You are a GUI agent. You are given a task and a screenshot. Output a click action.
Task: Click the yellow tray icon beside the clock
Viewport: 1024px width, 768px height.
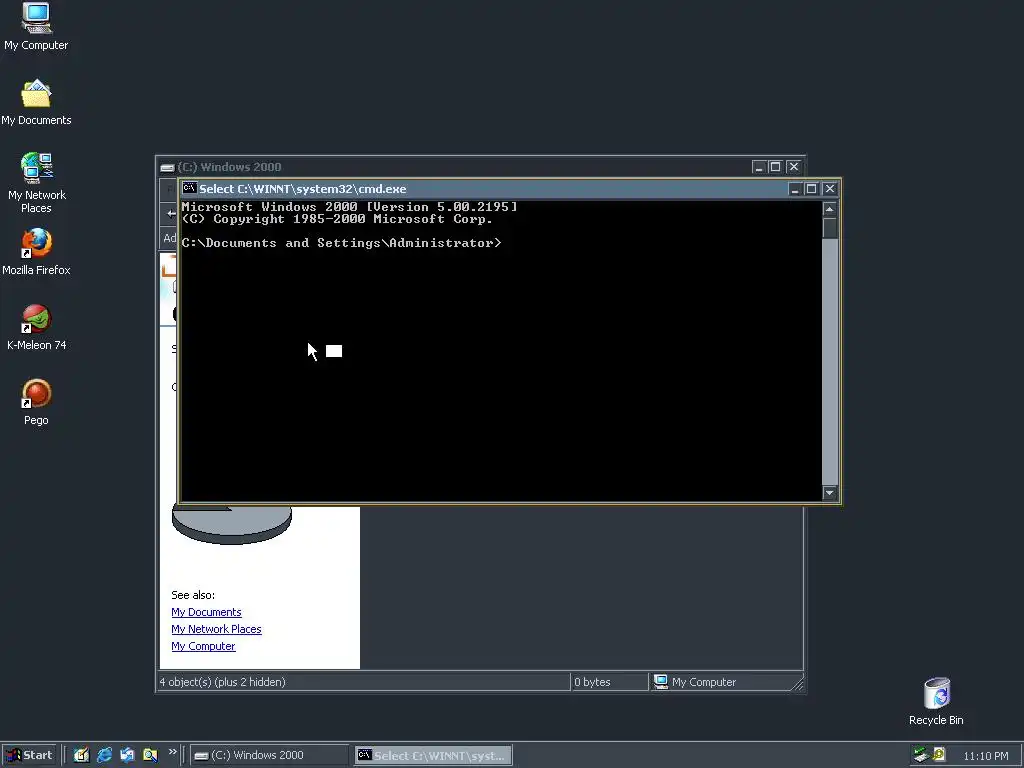[939, 755]
